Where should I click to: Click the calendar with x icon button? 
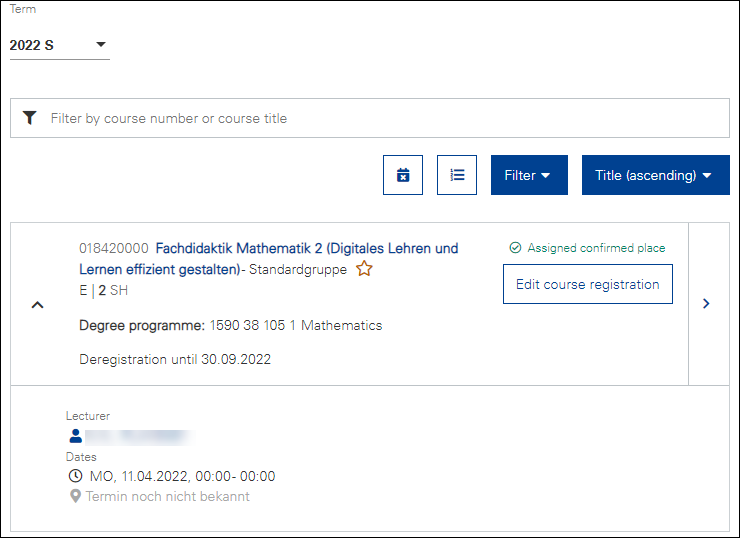pyautogui.click(x=403, y=175)
